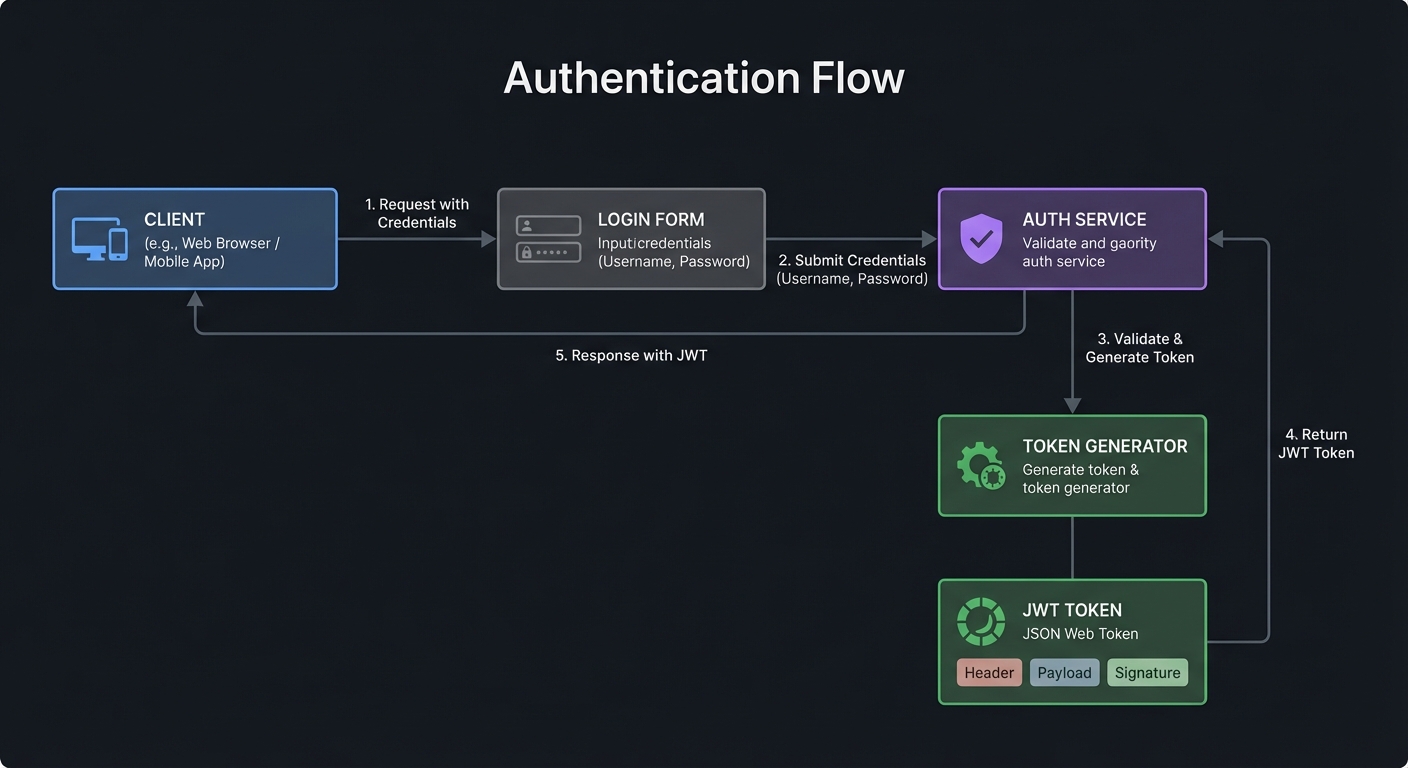Select the Token Generator gear icon

tap(979, 465)
